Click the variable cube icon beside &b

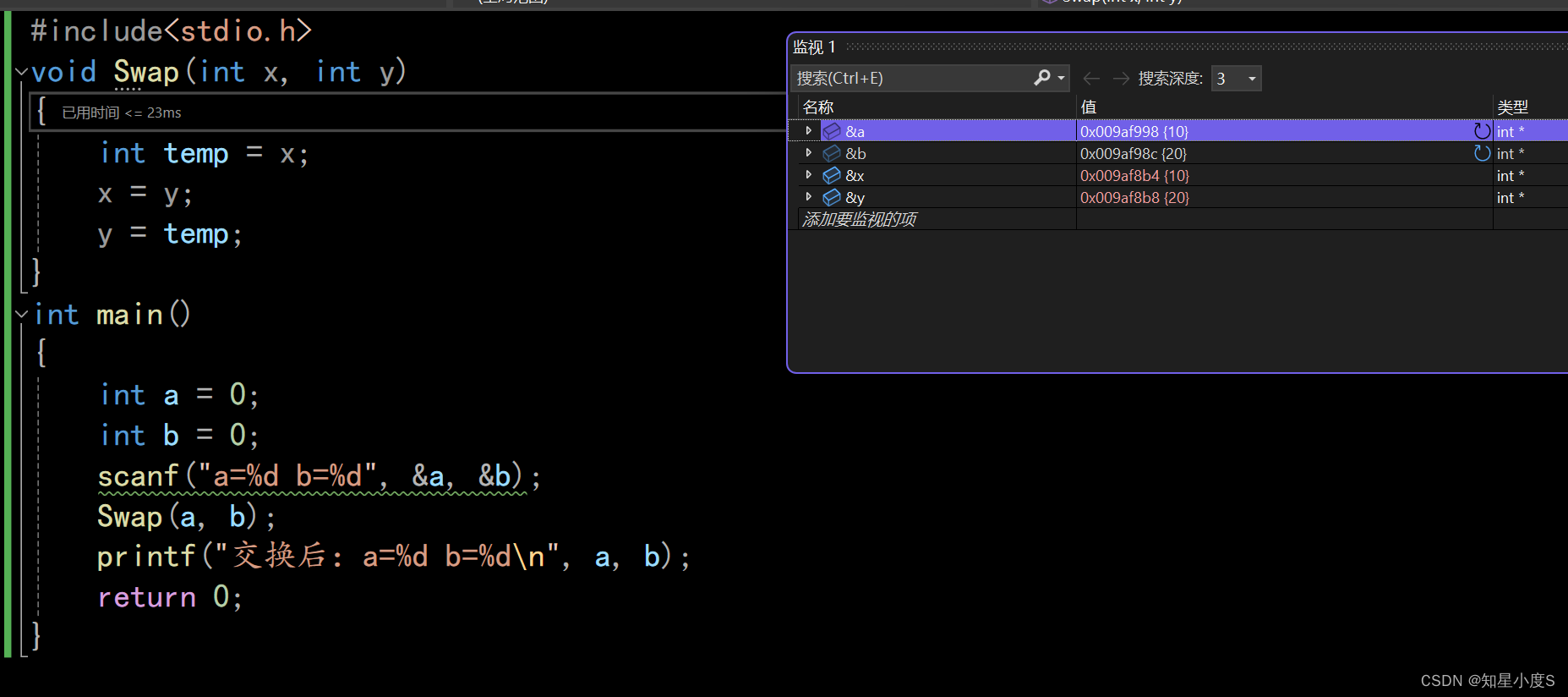[832, 153]
